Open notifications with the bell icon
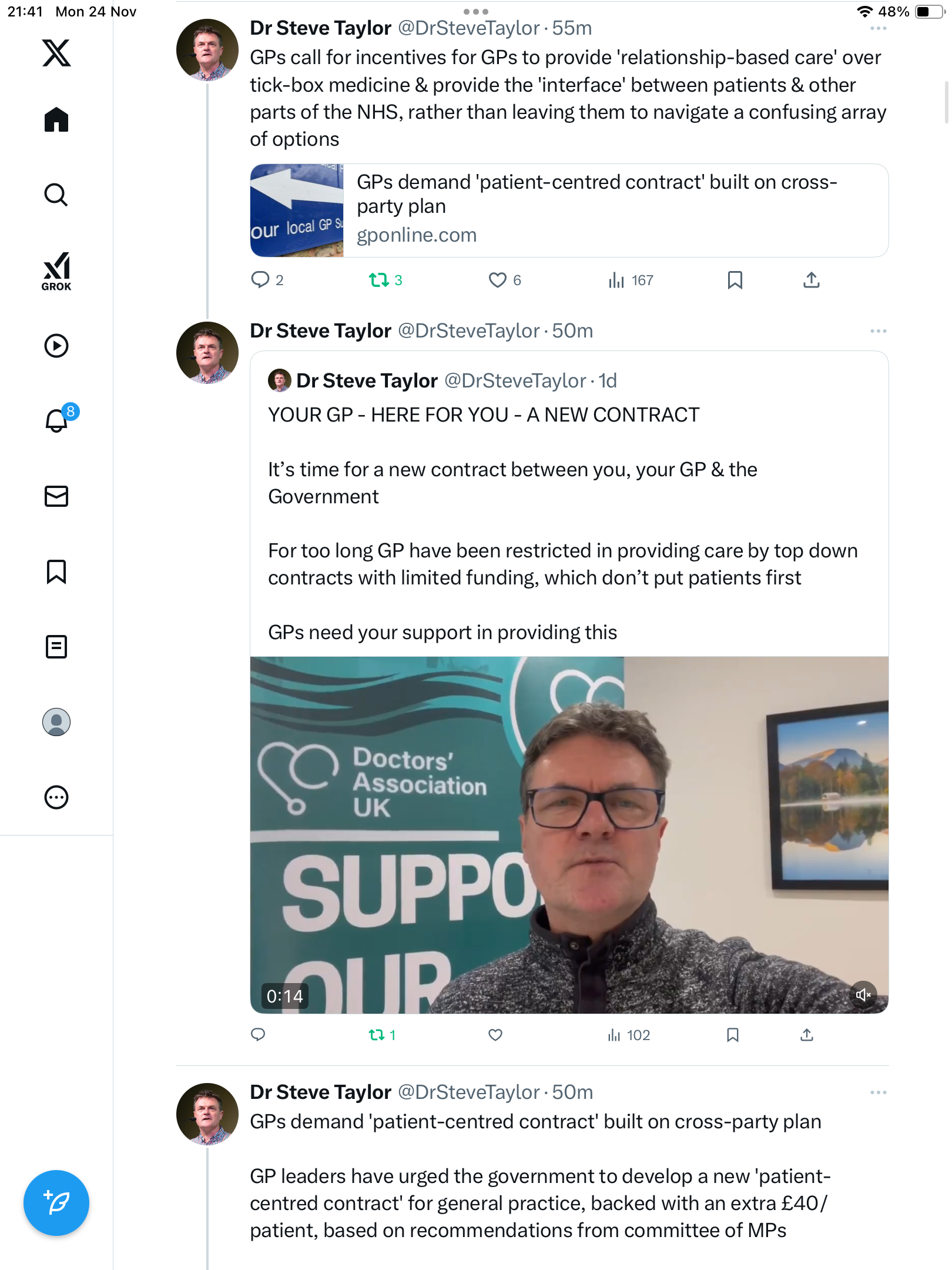 click(57, 420)
